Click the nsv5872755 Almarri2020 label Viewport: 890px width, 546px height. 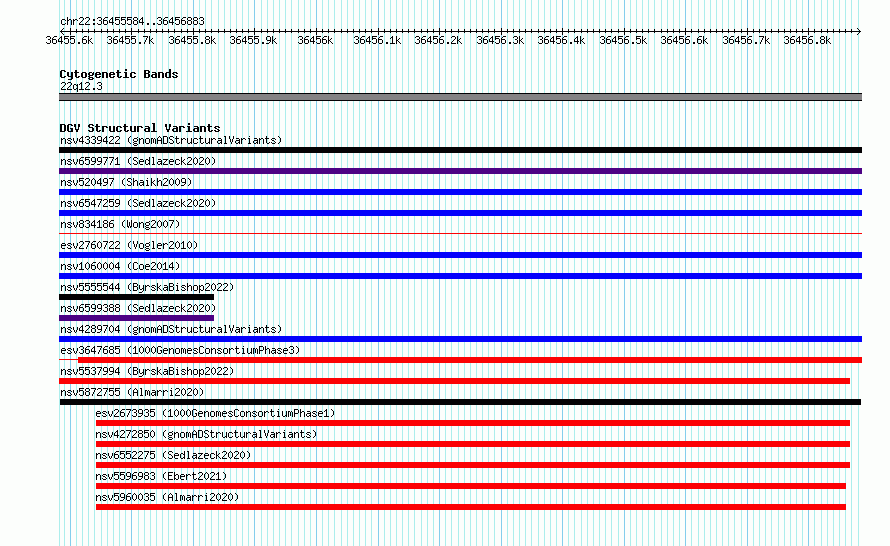132,392
